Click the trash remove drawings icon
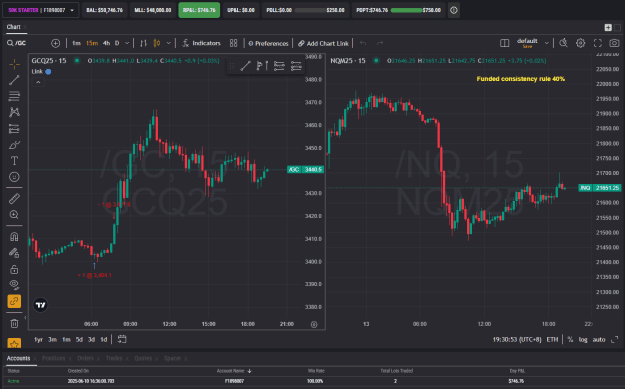The image size is (625, 389). 14,324
